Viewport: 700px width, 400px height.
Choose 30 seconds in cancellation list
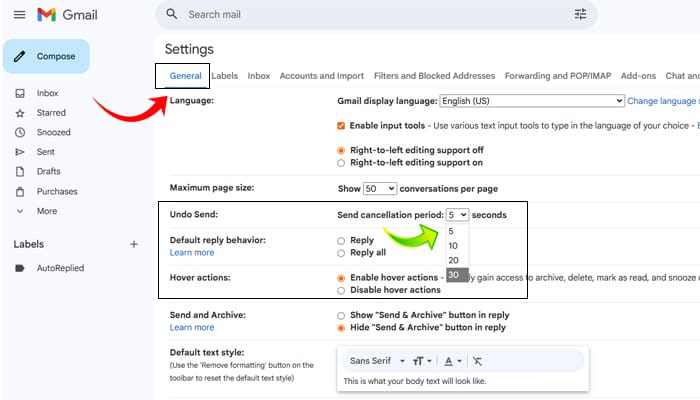pos(457,275)
